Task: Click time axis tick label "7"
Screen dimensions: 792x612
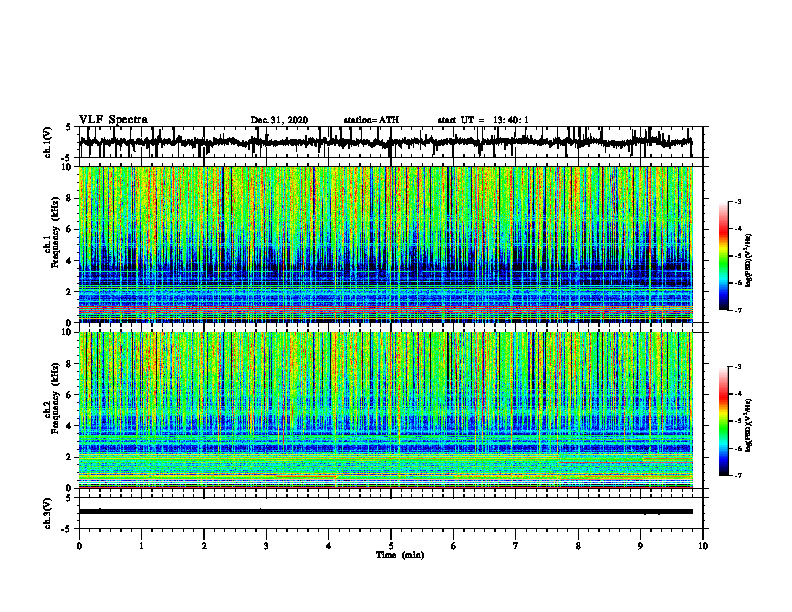Action: (x=516, y=546)
